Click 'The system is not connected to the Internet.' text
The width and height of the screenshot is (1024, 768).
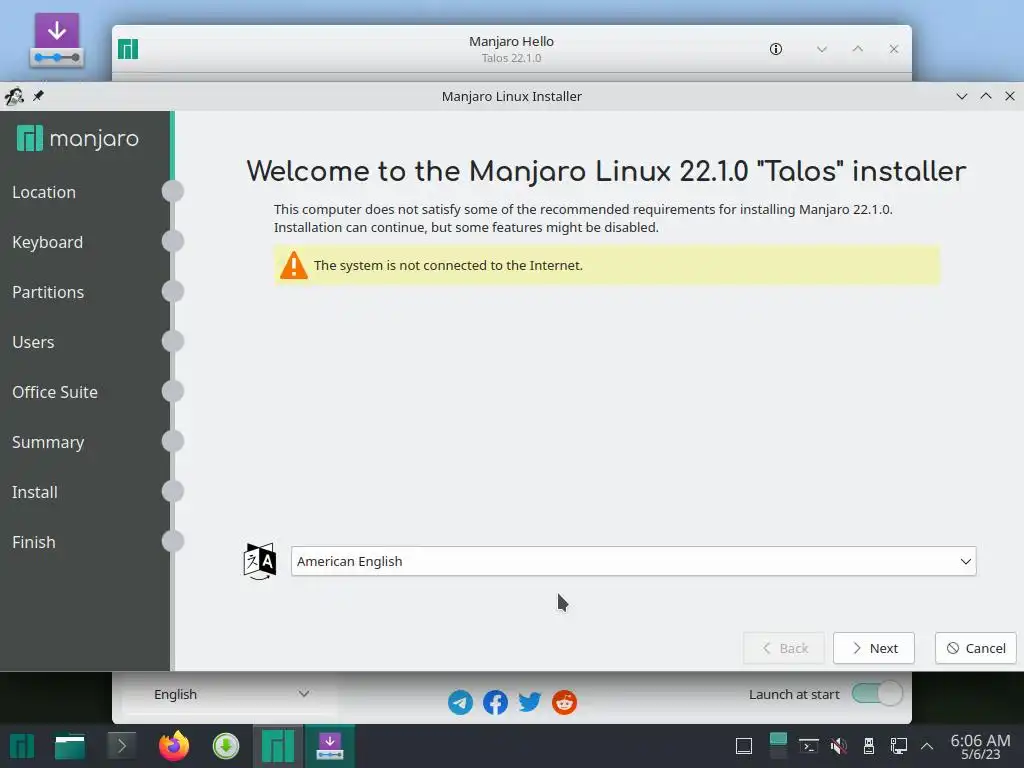click(448, 265)
